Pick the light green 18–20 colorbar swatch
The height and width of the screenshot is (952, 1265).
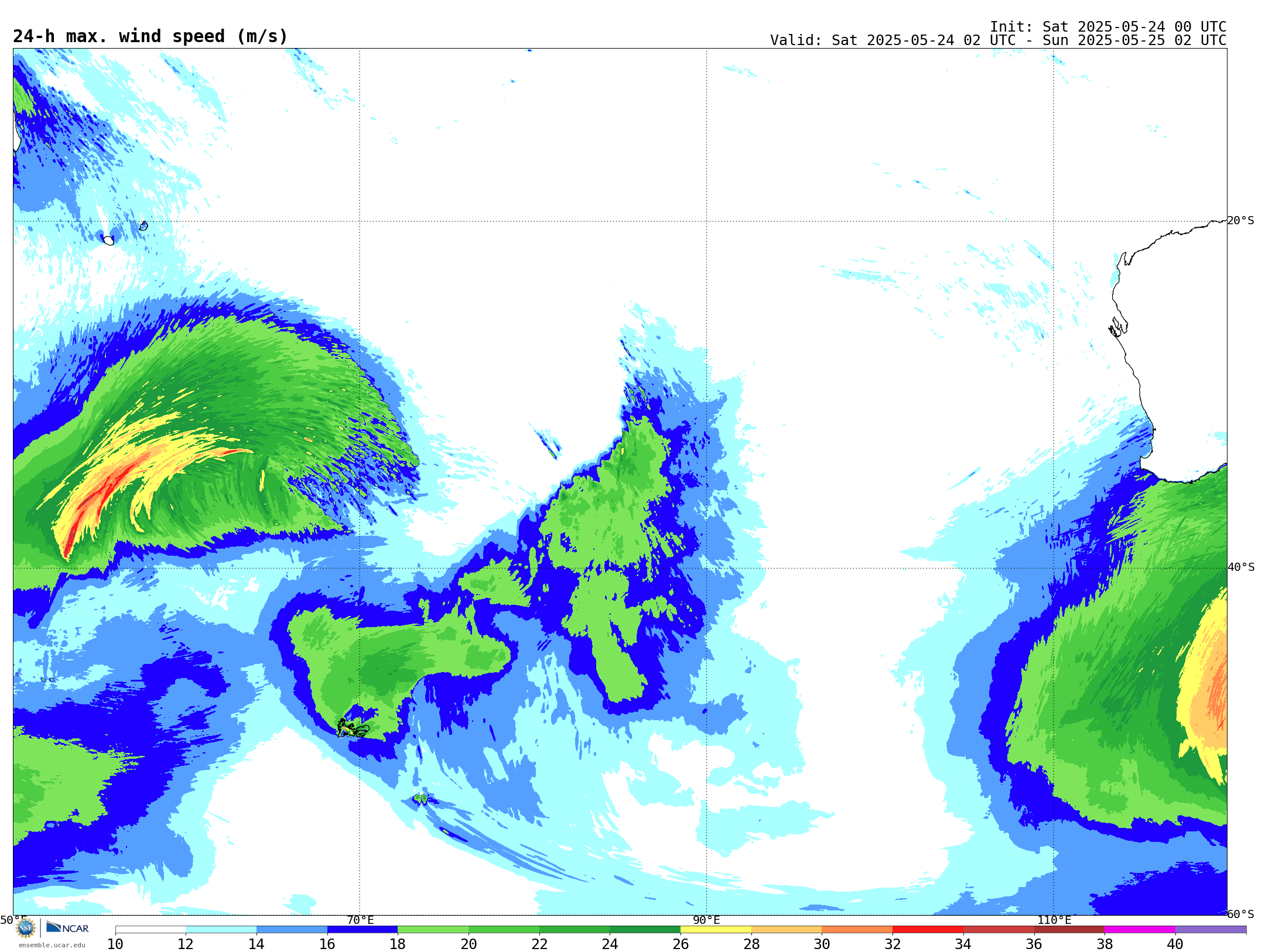tap(433, 930)
